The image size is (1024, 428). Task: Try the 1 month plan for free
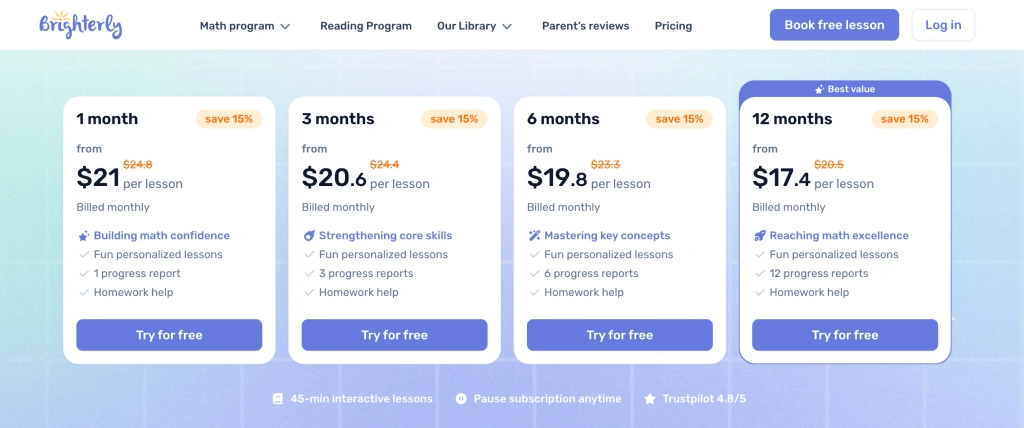169,335
